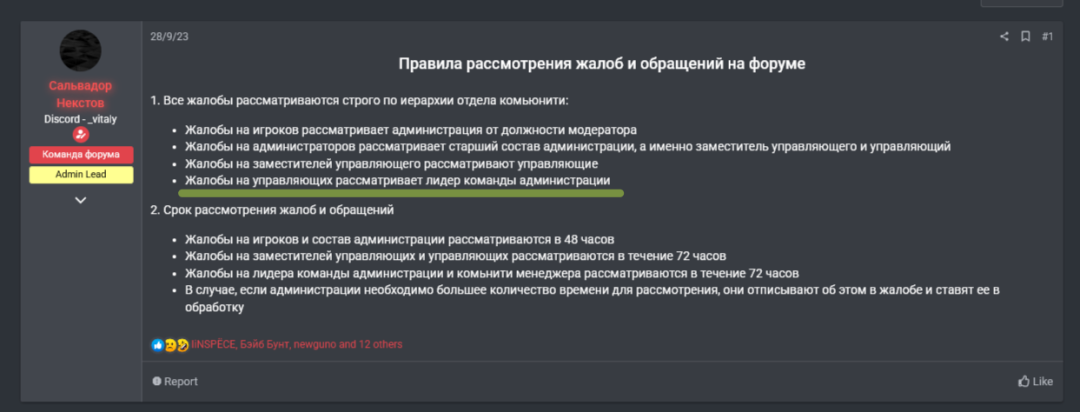Viewport: 1080px width, 412px height.
Task: Open the post number #1 permalink
Action: coord(1047,37)
